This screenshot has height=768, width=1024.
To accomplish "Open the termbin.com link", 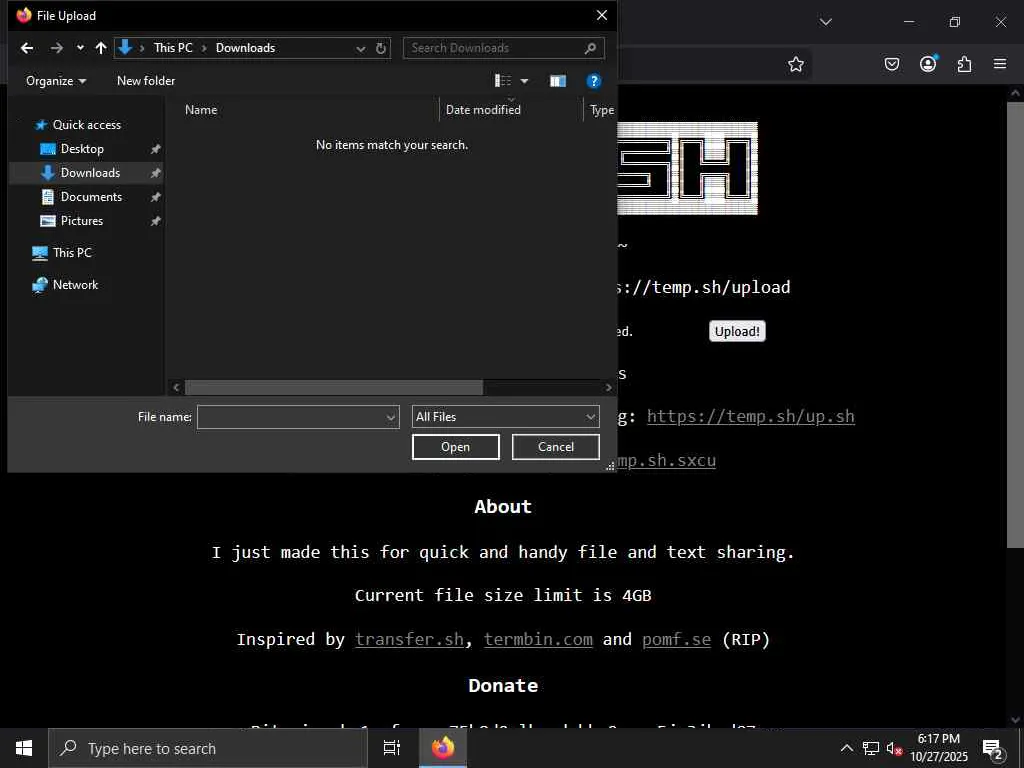I will [538, 639].
